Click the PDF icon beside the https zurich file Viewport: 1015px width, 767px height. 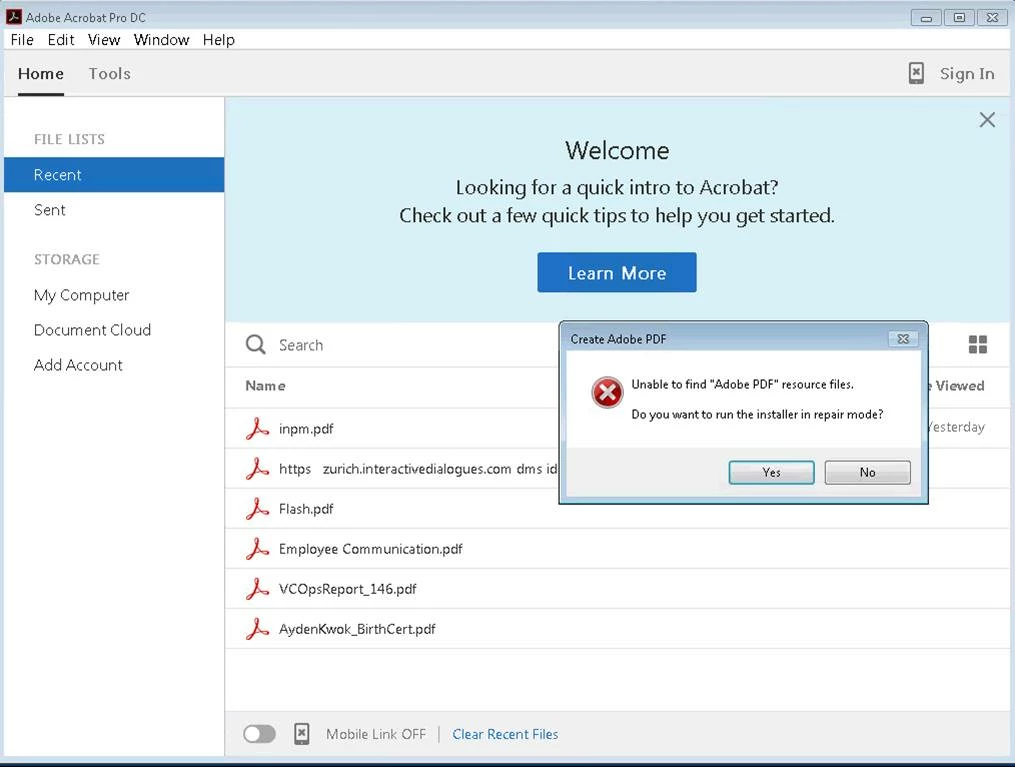(x=257, y=469)
